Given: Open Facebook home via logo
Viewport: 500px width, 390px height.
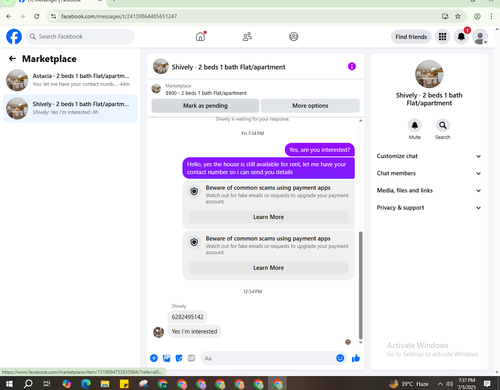Looking at the screenshot, I should (x=14, y=37).
